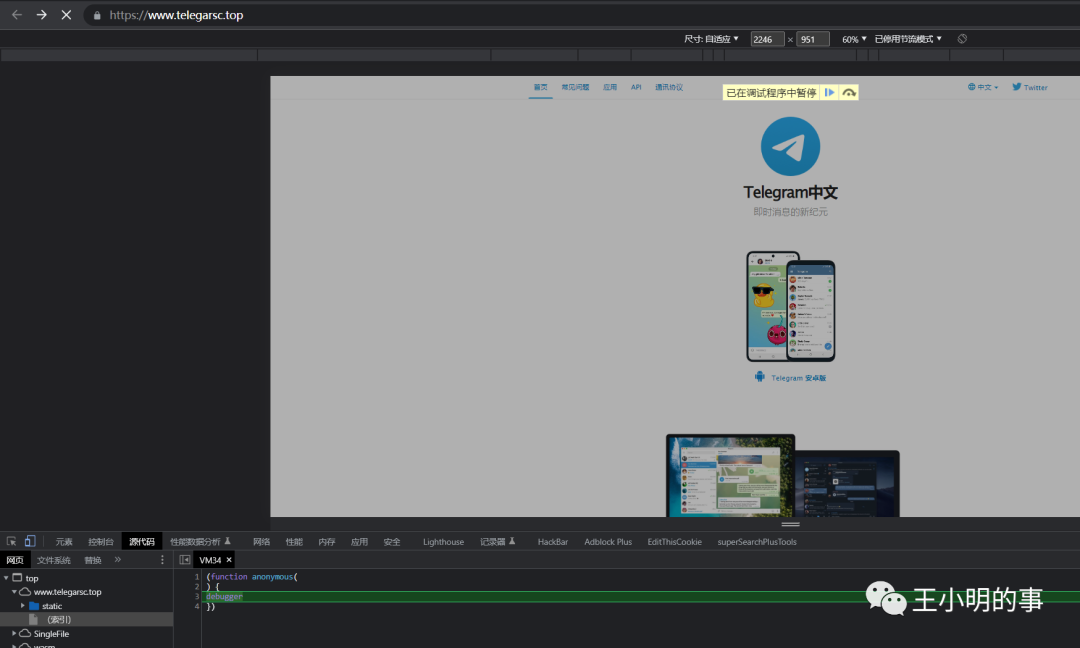Viewport: 1080px width, 648px height.
Task: Click the desktop laptop screenshots image
Action: pos(782,475)
